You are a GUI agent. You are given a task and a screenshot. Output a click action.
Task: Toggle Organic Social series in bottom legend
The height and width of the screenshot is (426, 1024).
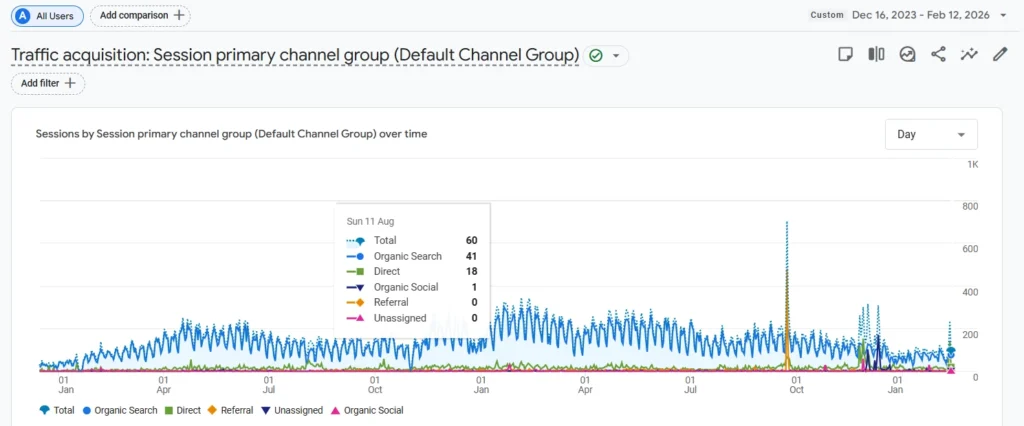pos(366,410)
